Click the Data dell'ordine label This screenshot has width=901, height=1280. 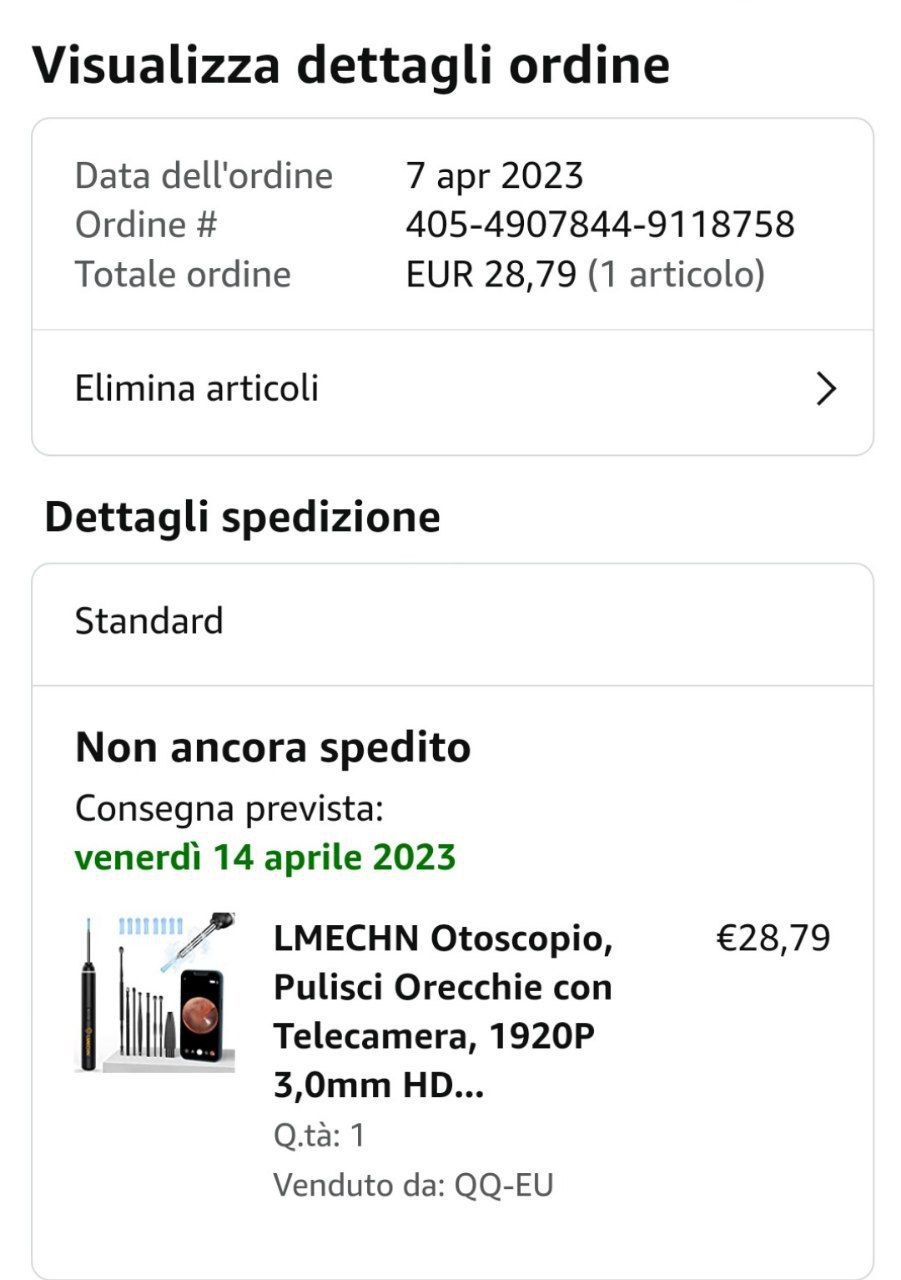(x=203, y=176)
